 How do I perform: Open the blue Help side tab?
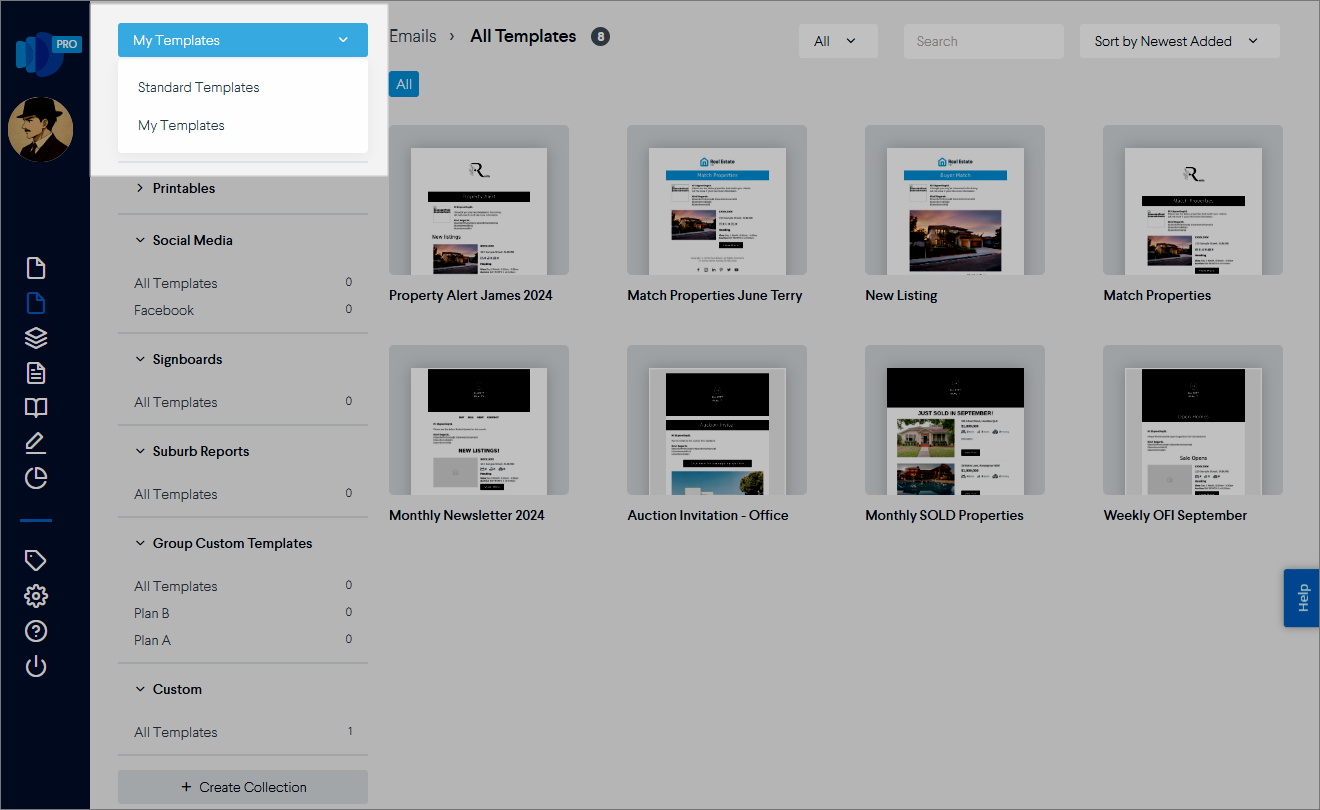[1302, 598]
